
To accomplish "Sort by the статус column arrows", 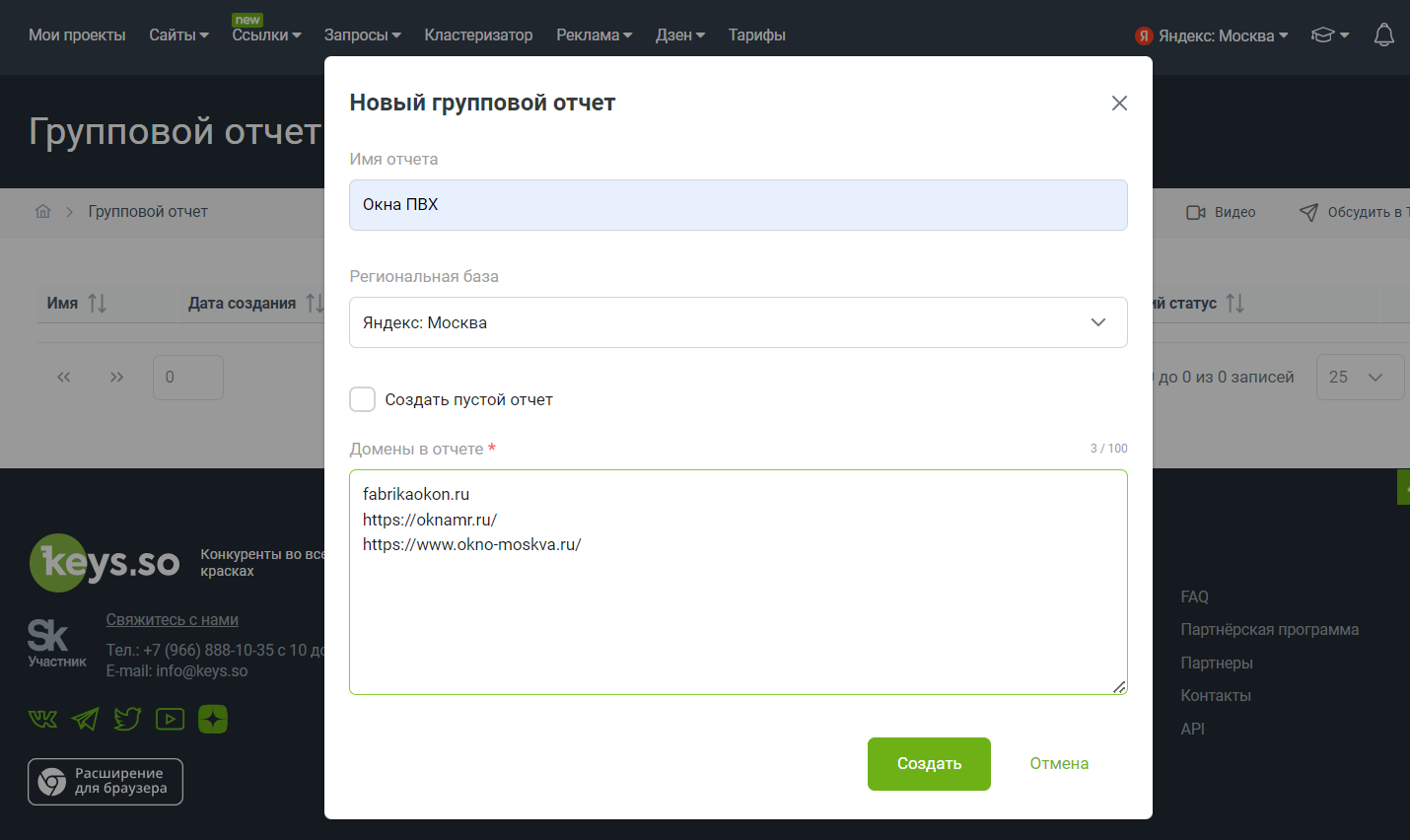I will [1235, 304].
